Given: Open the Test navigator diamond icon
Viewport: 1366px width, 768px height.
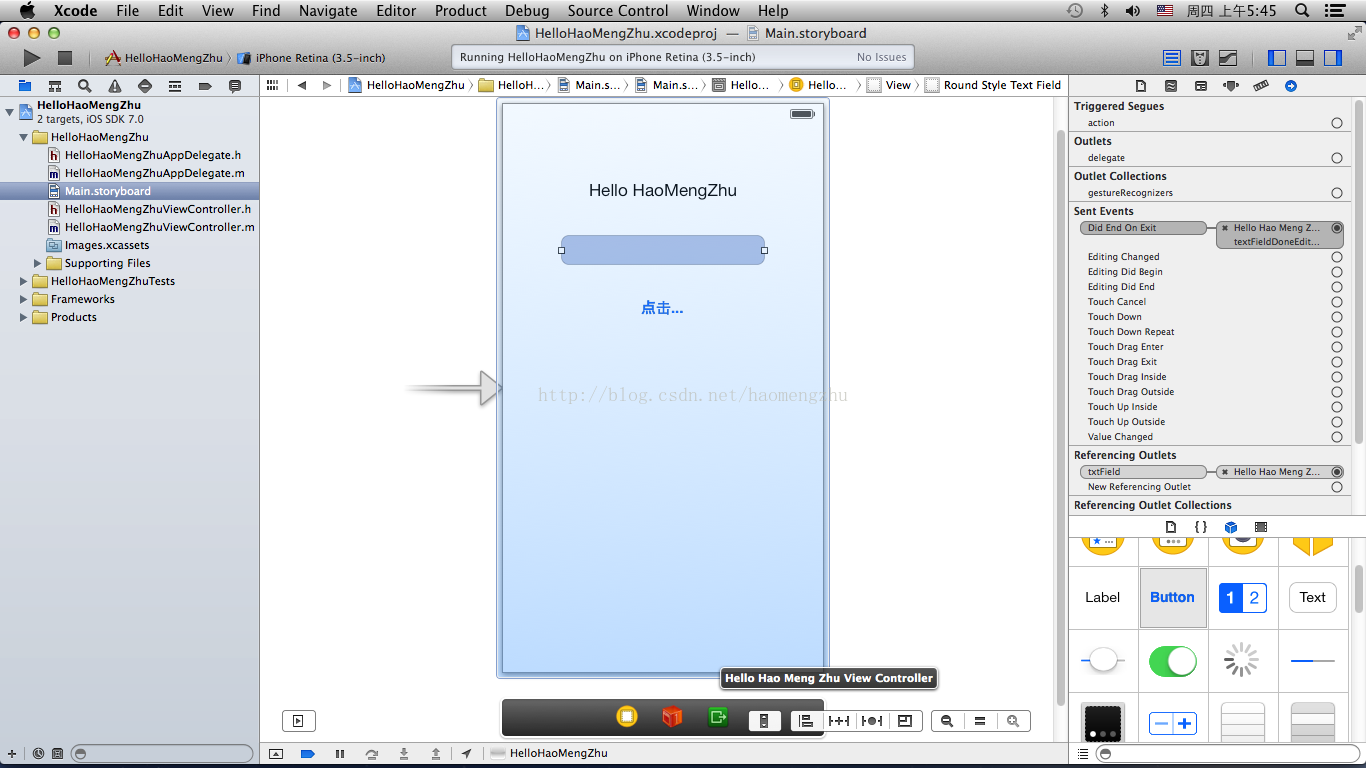Looking at the screenshot, I should pyautogui.click(x=145, y=86).
